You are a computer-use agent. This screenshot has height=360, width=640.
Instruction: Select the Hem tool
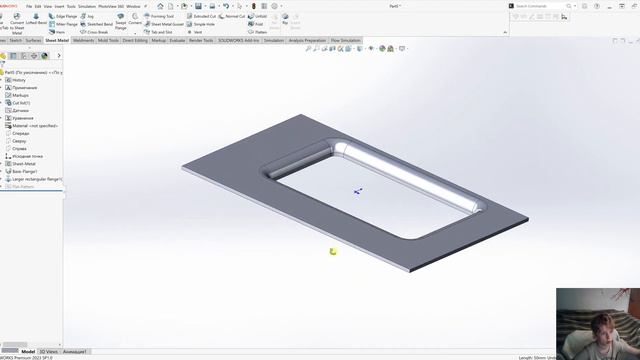tap(57, 32)
